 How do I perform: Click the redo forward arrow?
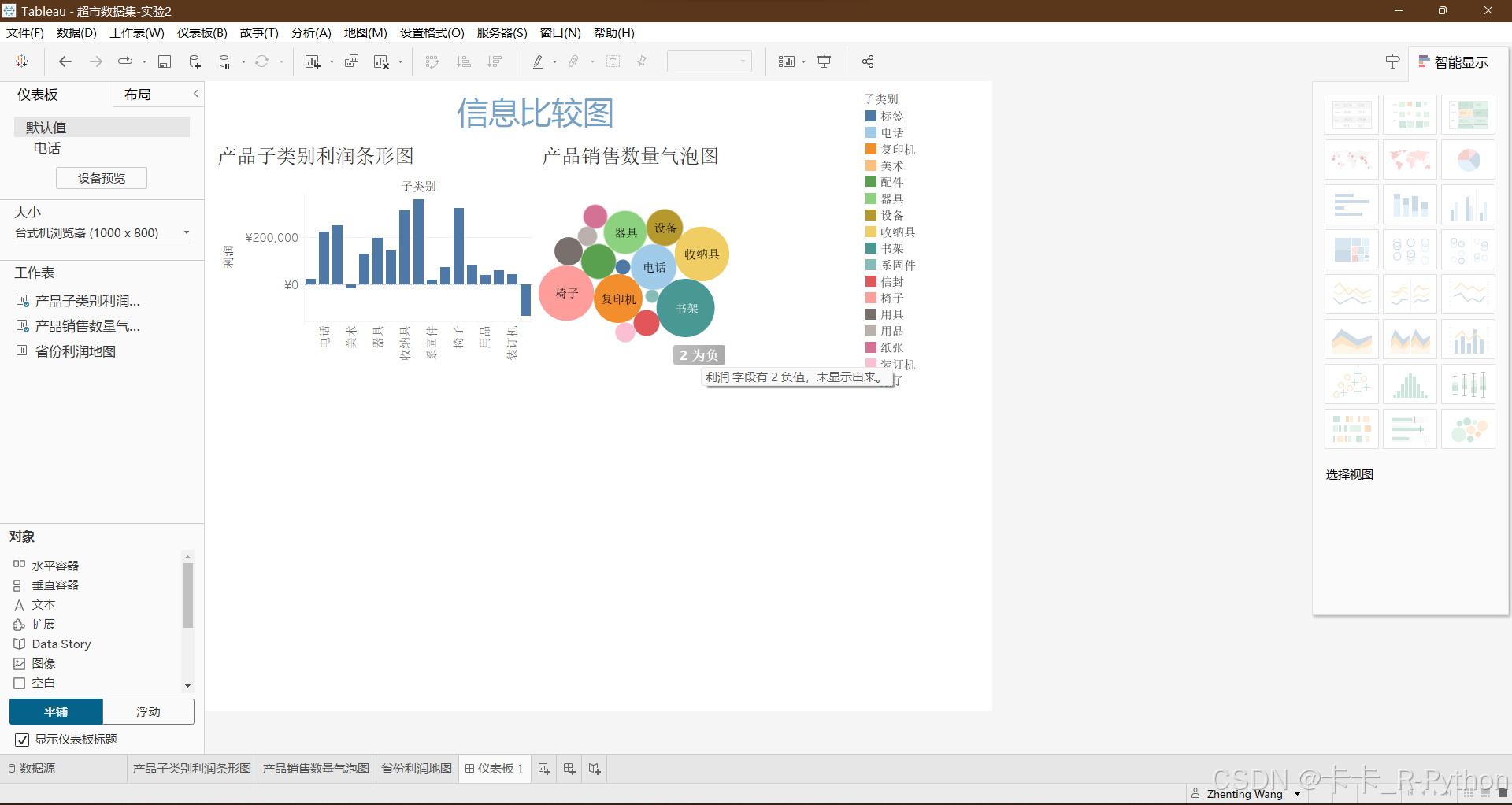[95, 61]
